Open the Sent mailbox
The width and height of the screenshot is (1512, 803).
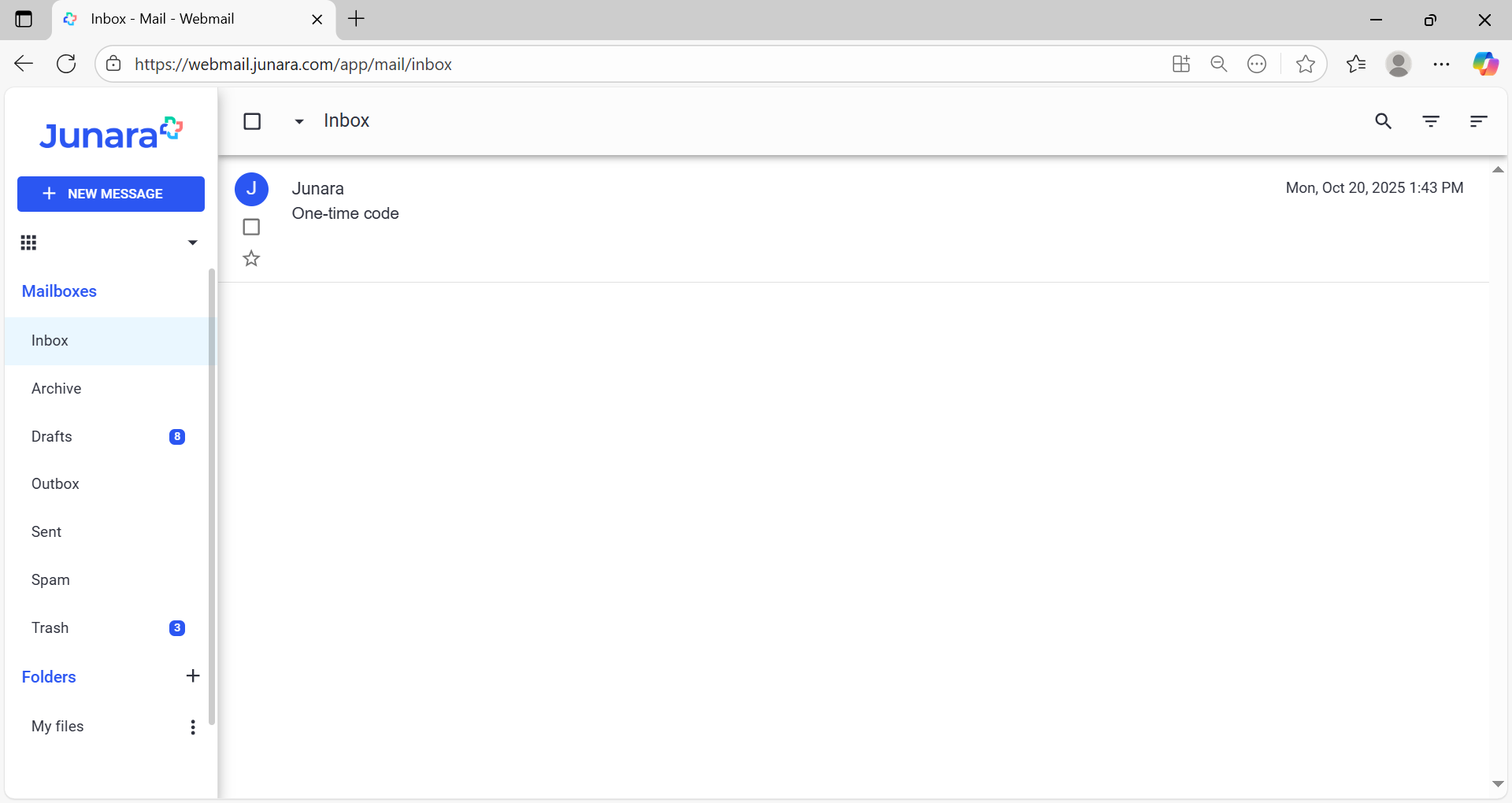point(107,532)
